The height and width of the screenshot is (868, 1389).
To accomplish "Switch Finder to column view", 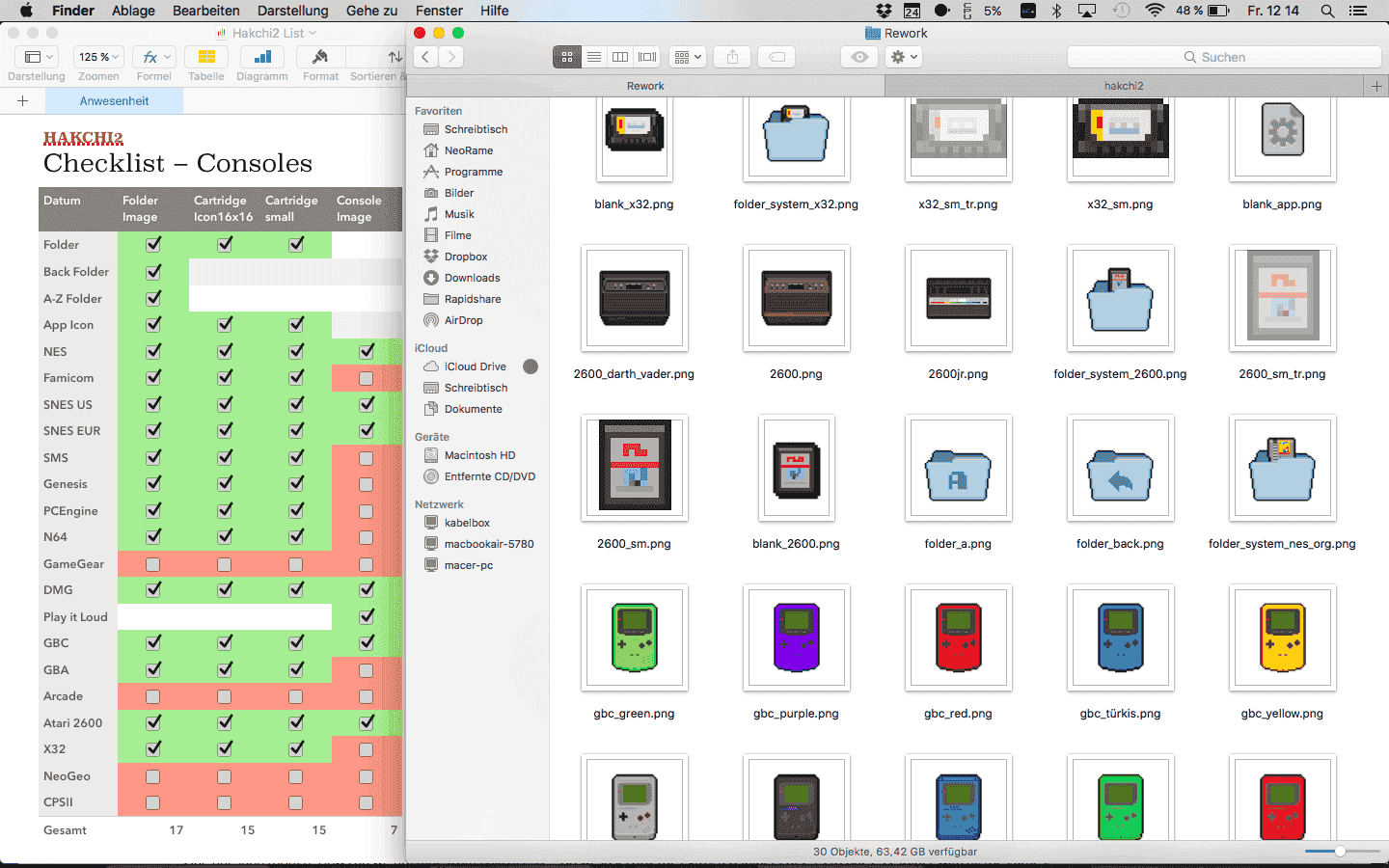I will pos(620,57).
